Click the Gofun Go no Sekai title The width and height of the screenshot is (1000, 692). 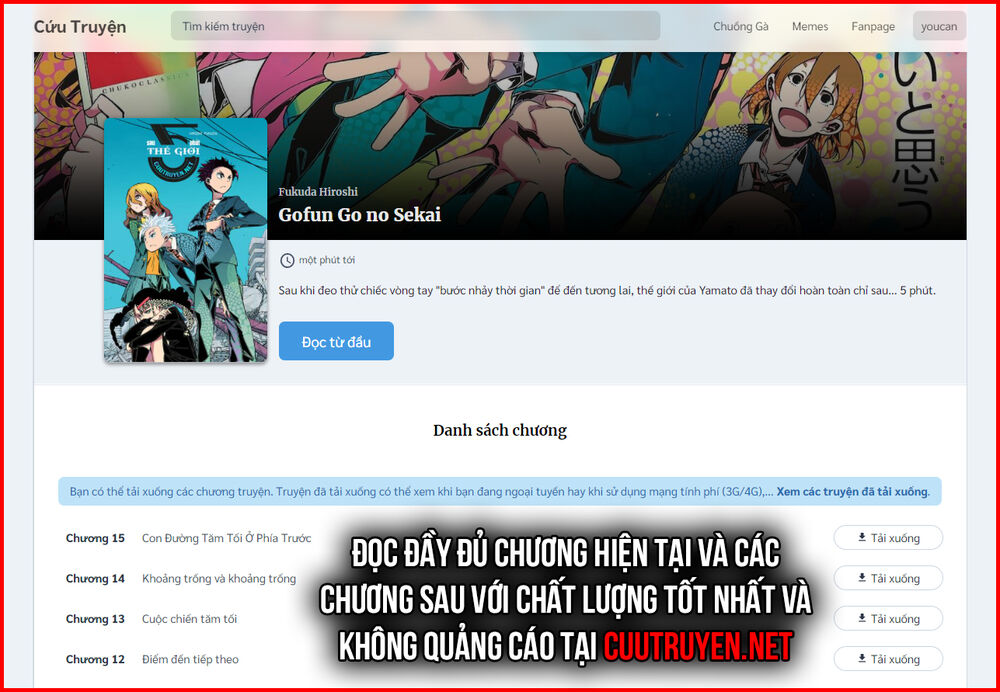point(359,215)
